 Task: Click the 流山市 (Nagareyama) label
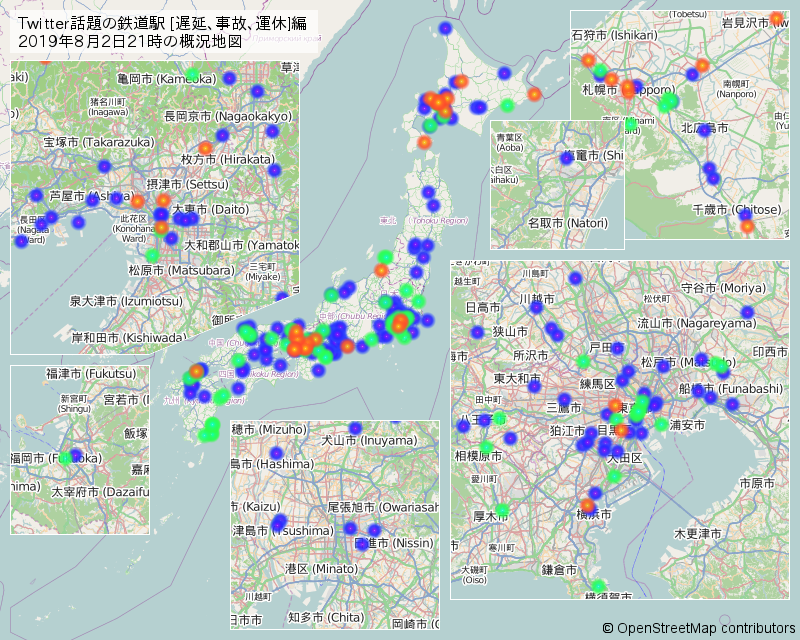click(697, 323)
